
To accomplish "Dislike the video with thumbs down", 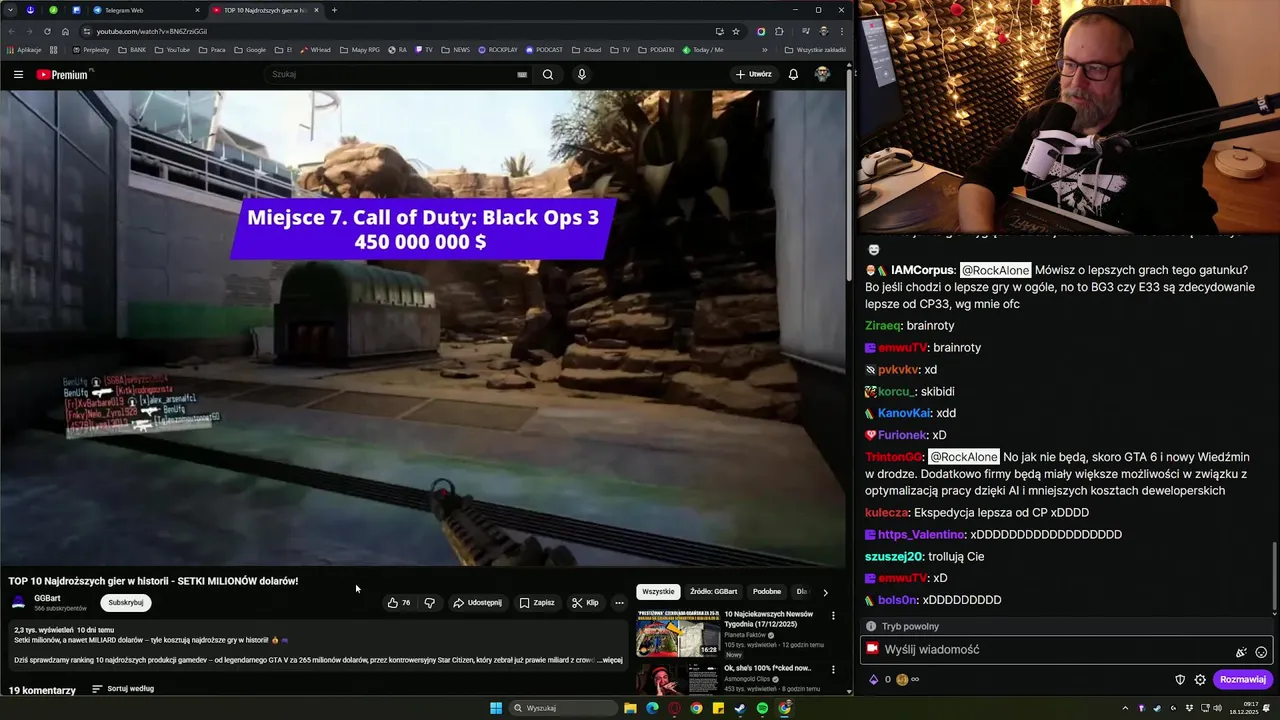I will click(430, 603).
